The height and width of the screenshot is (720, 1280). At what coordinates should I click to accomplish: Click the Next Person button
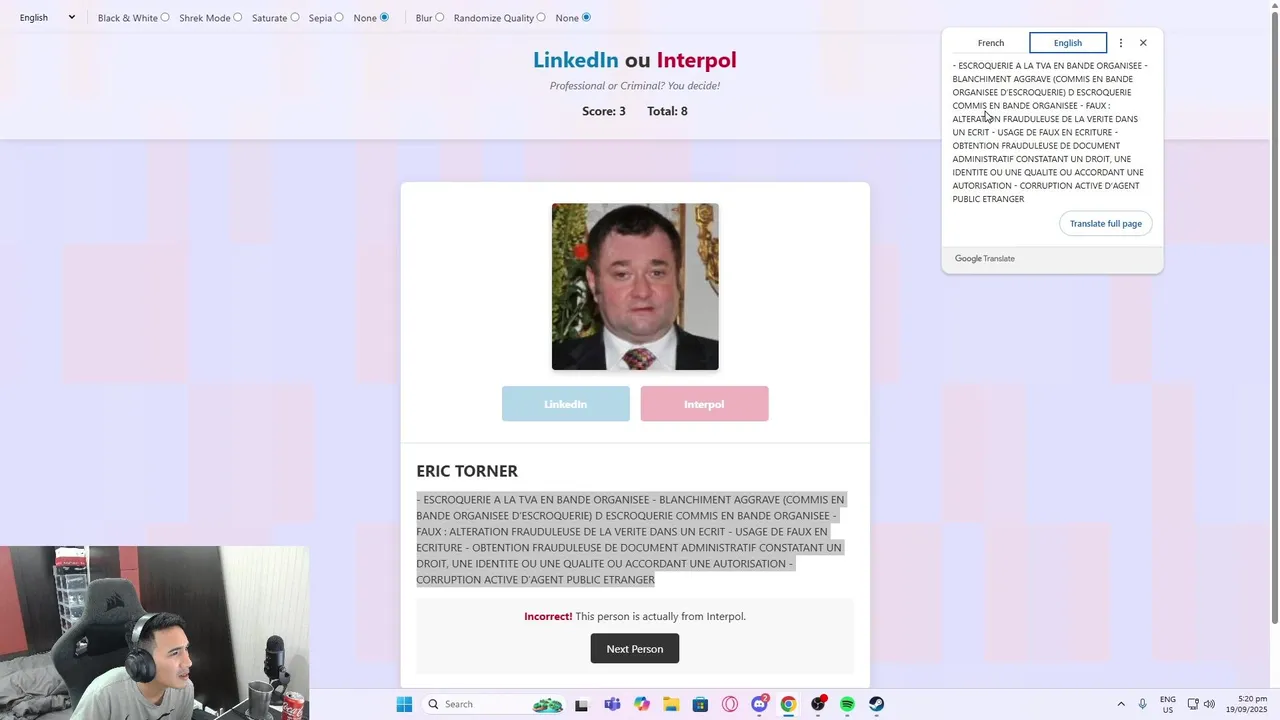pos(634,649)
